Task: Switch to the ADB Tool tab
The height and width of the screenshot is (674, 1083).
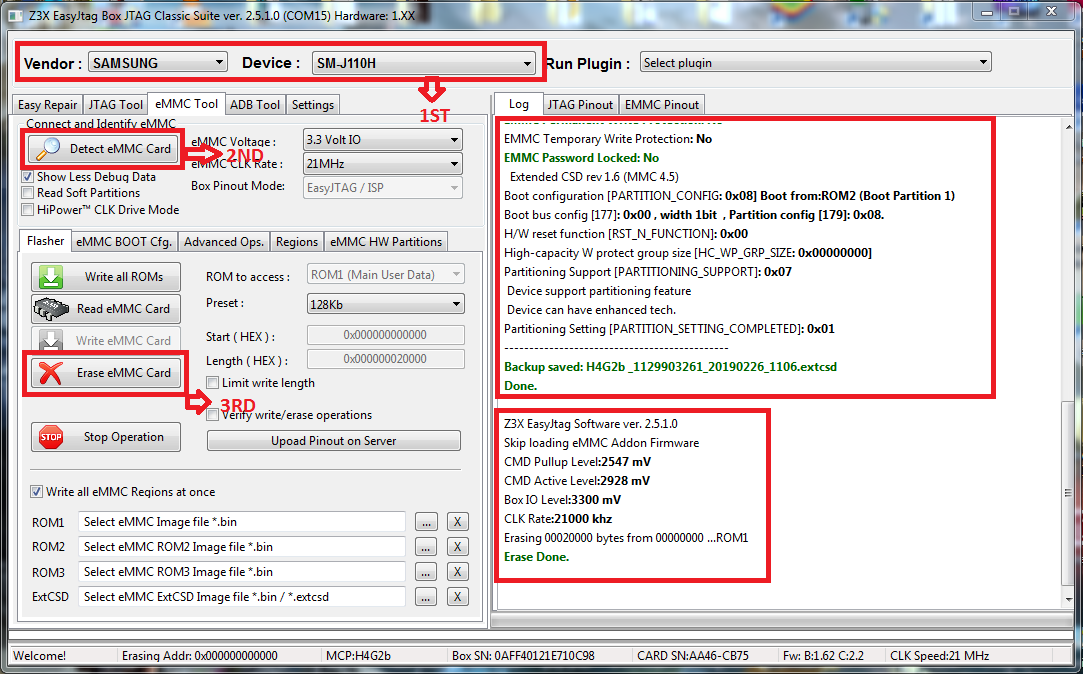Action: point(255,105)
